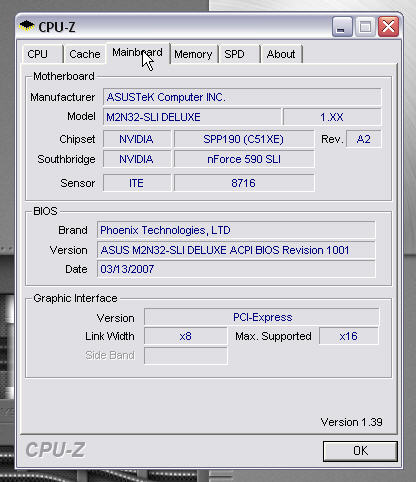416x482 pixels.
Task: Click the Model field M2N32-SLI DELUXE
Action: tap(192, 117)
